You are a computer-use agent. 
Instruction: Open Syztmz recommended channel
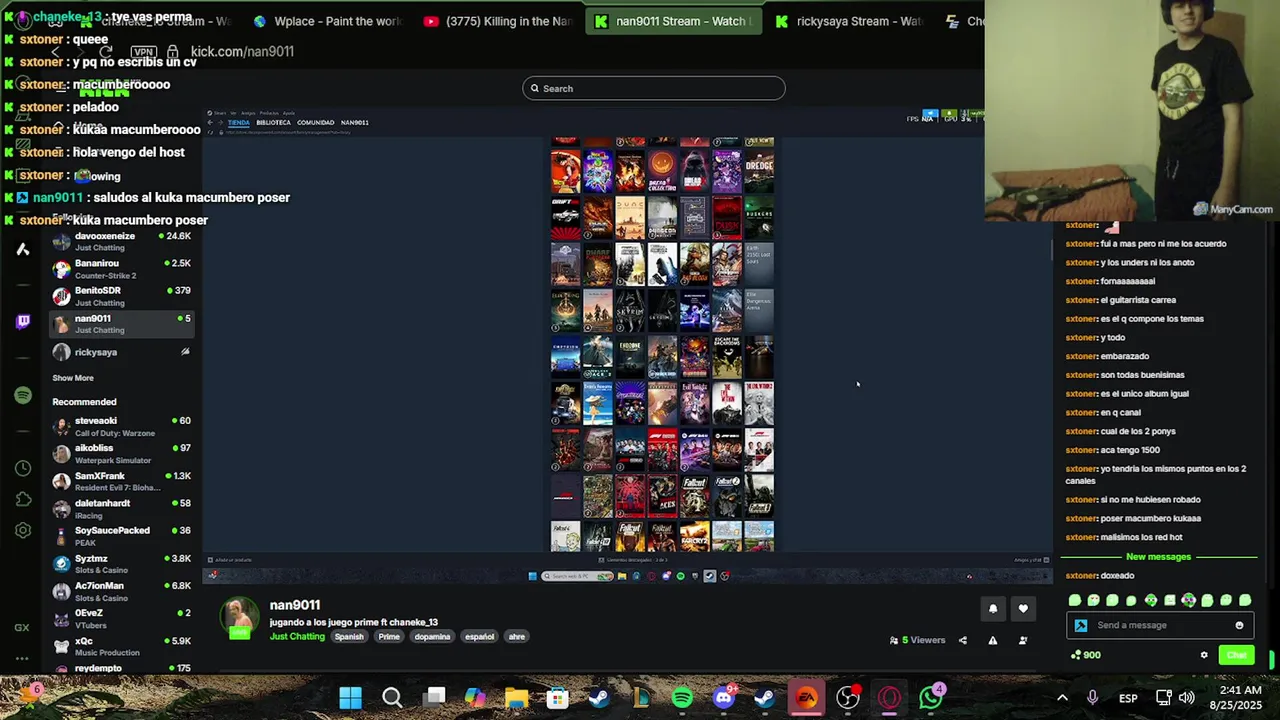120,564
